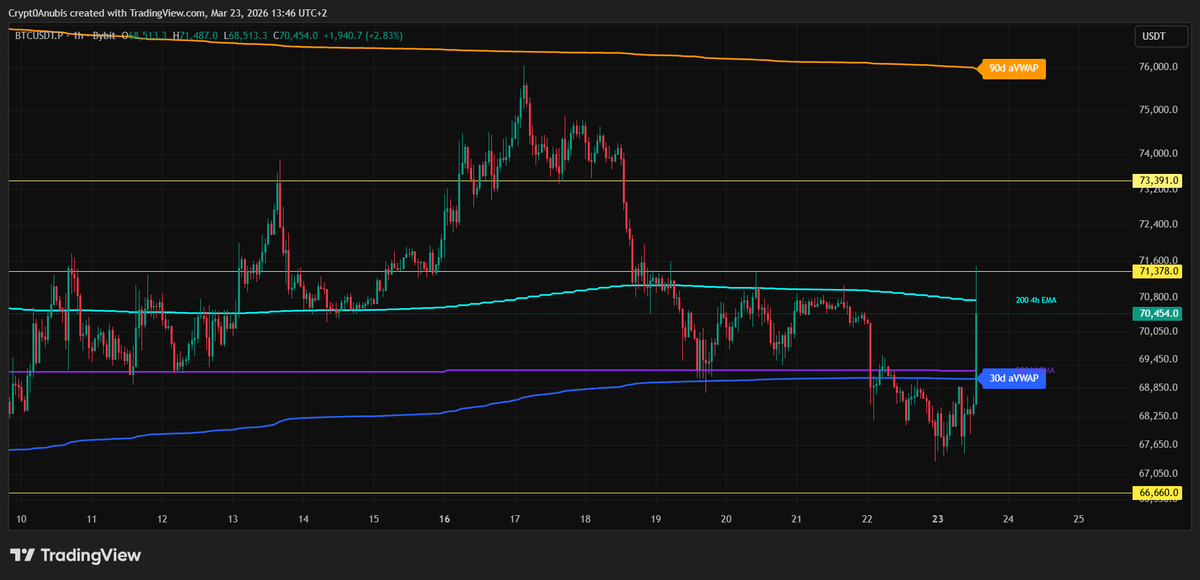Viewport: 1200px width, 580px height.
Task: Click date 15 on the time axis
Action: pyautogui.click(x=374, y=520)
